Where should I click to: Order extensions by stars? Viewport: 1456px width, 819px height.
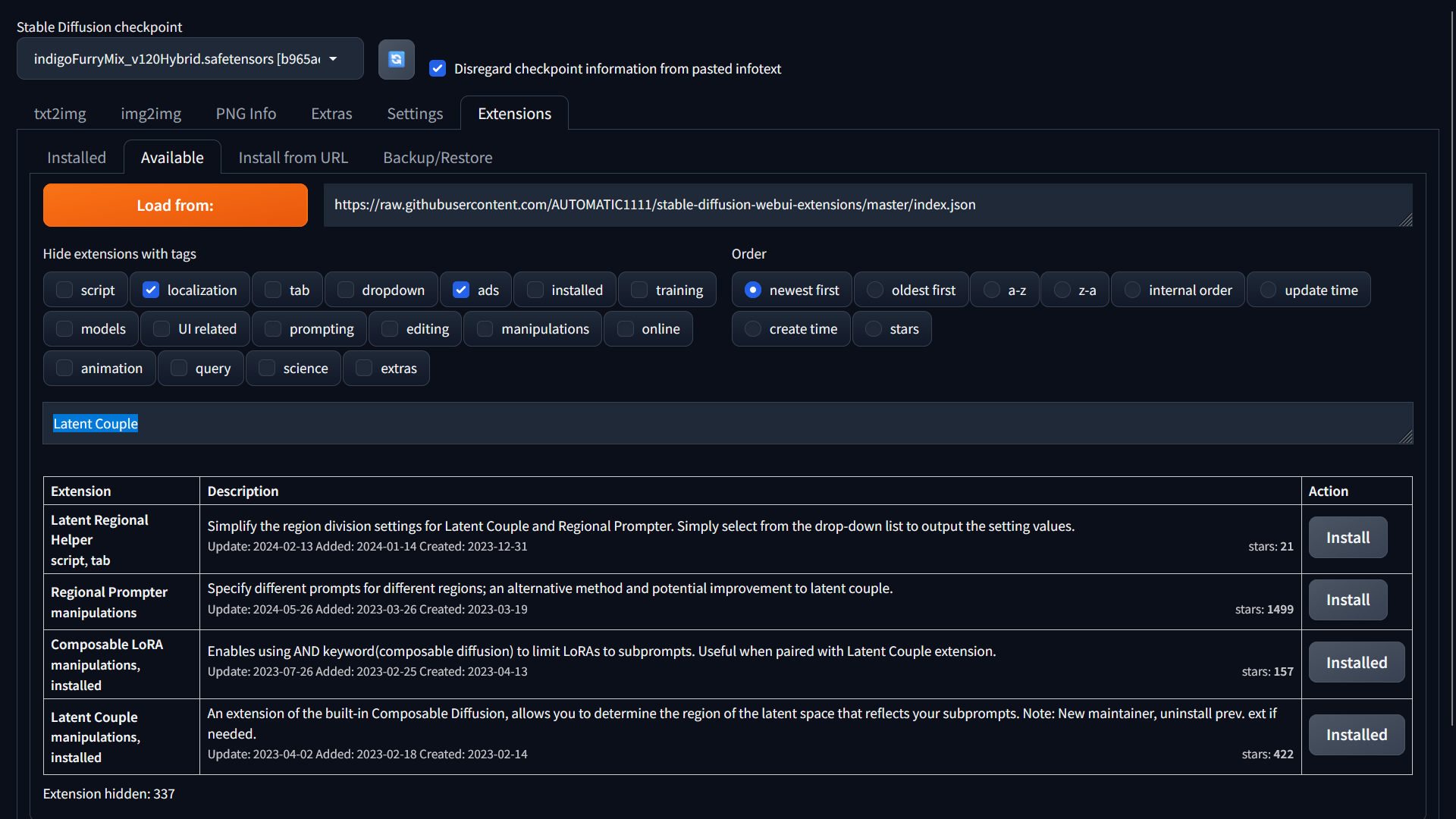(874, 329)
